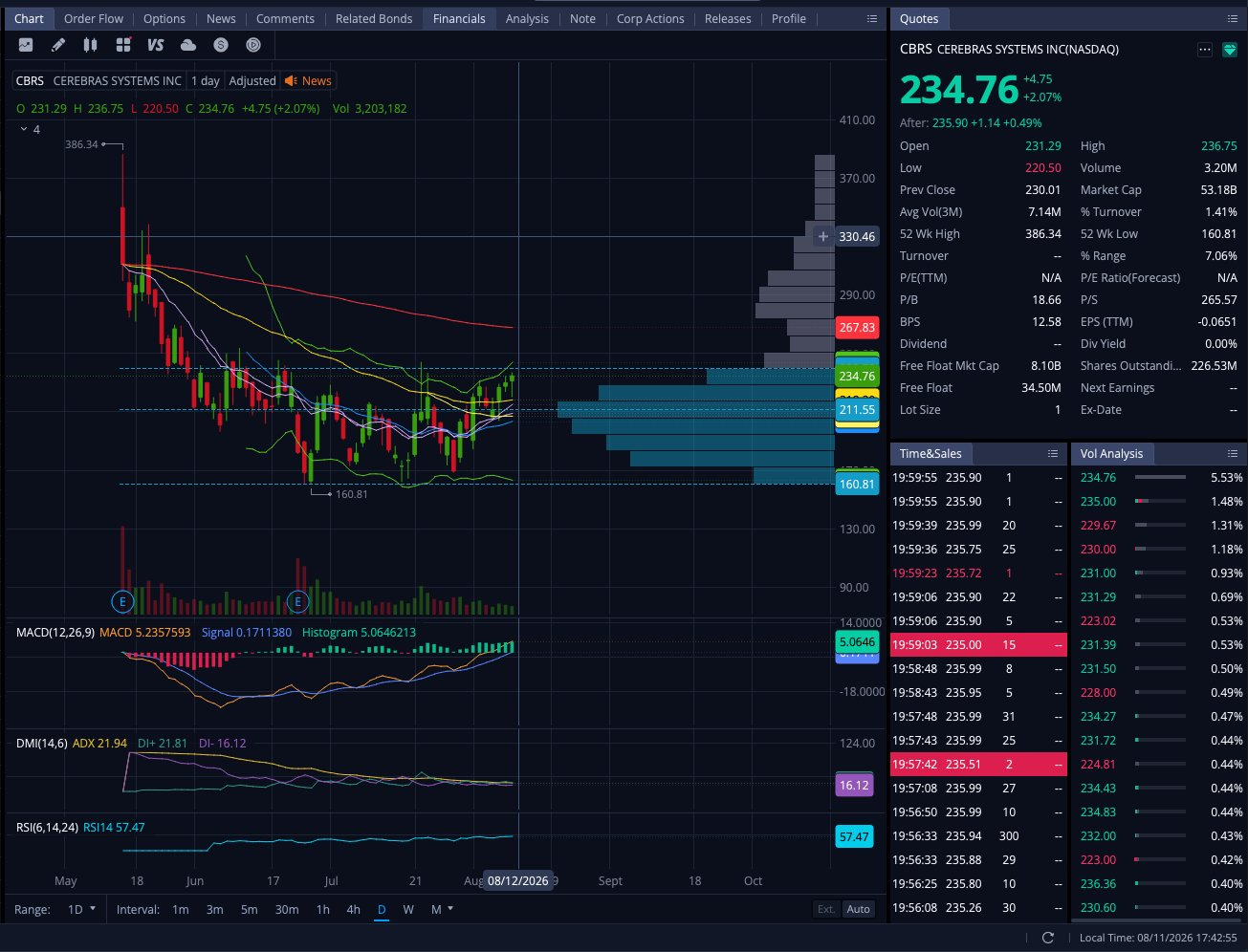
Task: Collapse the indicator list chevron labeled 4
Action: [x=24, y=129]
